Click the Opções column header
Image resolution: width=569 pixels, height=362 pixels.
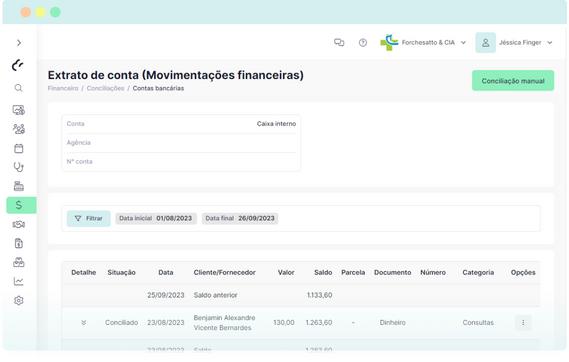[523, 272]
